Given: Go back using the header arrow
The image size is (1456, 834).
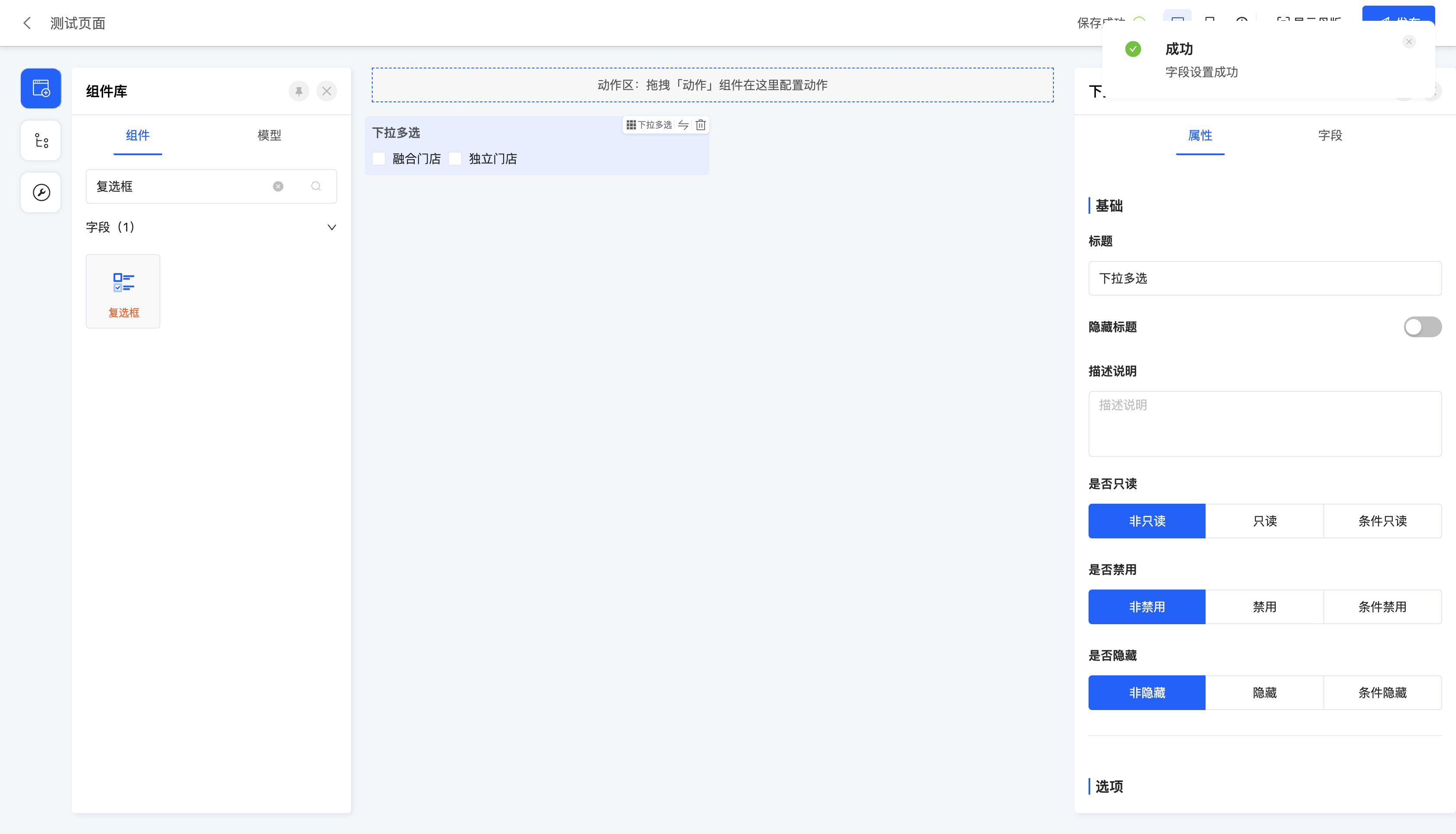Looking at the screenshot, I should [x=27, y=23].
